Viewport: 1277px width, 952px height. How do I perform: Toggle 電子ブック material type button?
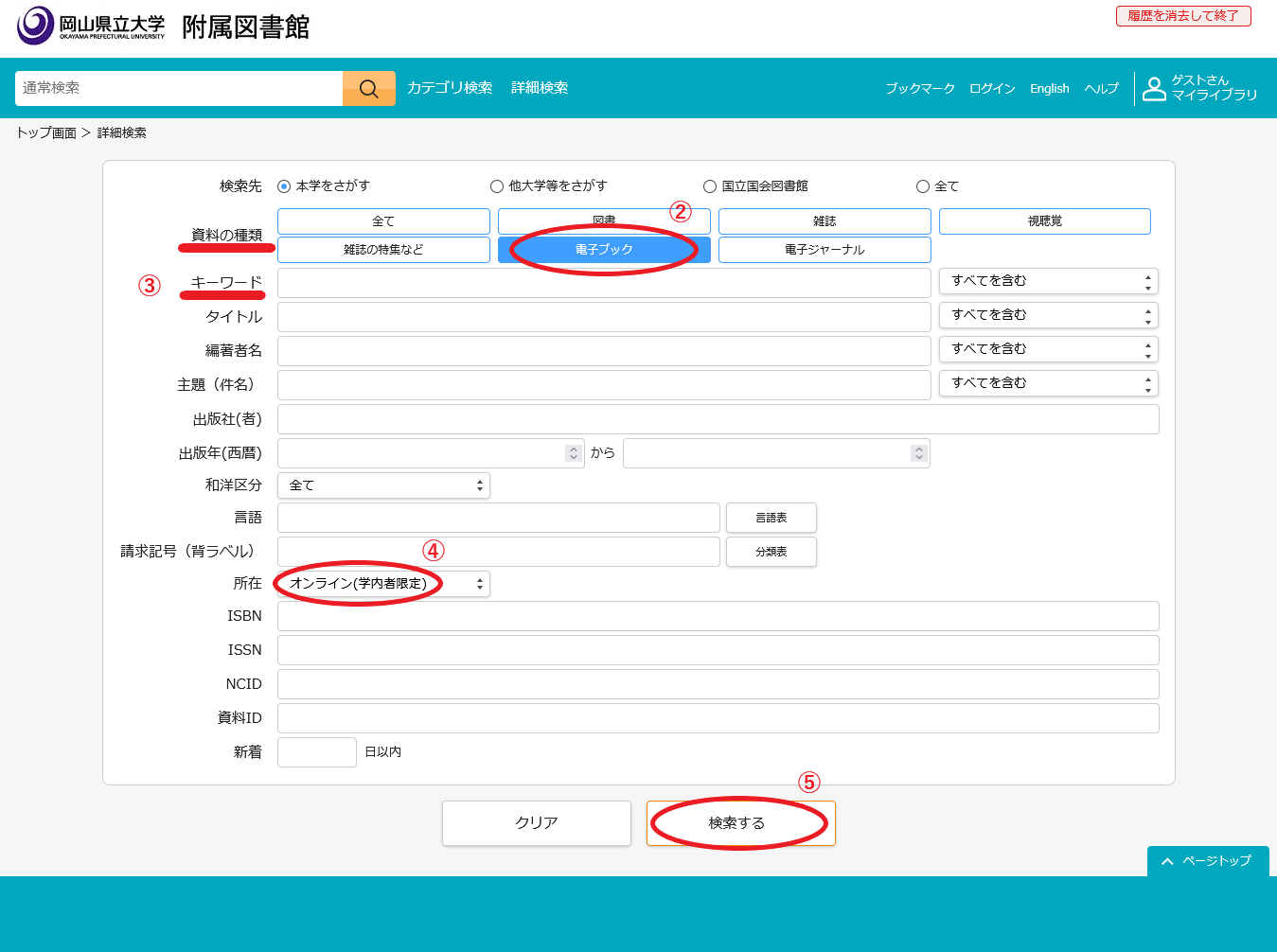tap(604, 250)
